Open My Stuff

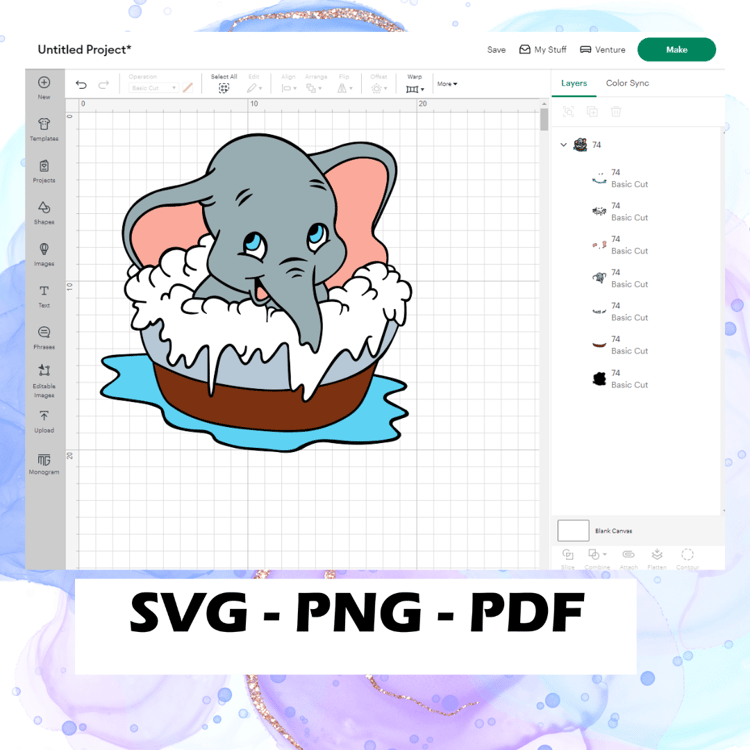point(543,50)
